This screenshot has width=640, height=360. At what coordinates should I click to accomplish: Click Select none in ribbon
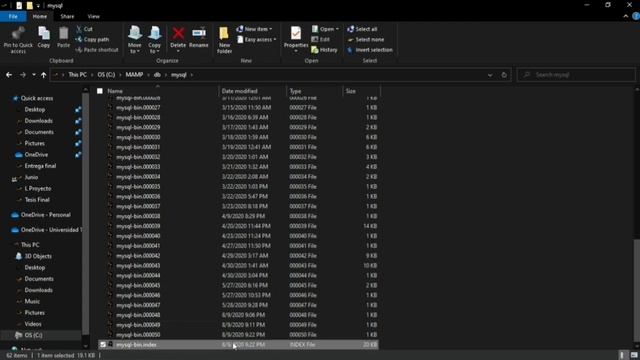pos(366,40)
